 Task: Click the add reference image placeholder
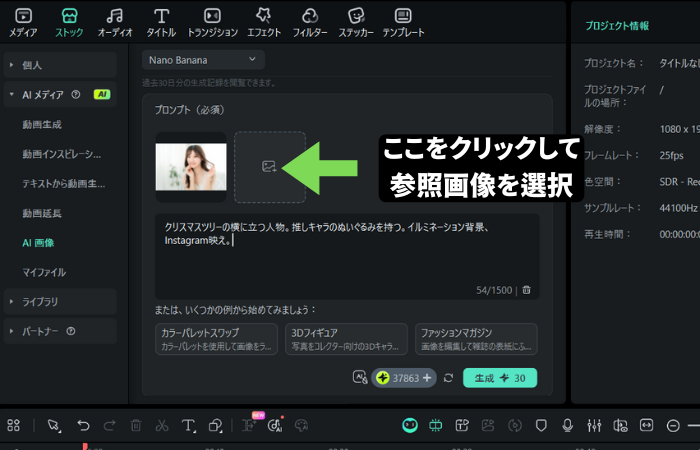(270, 167)
